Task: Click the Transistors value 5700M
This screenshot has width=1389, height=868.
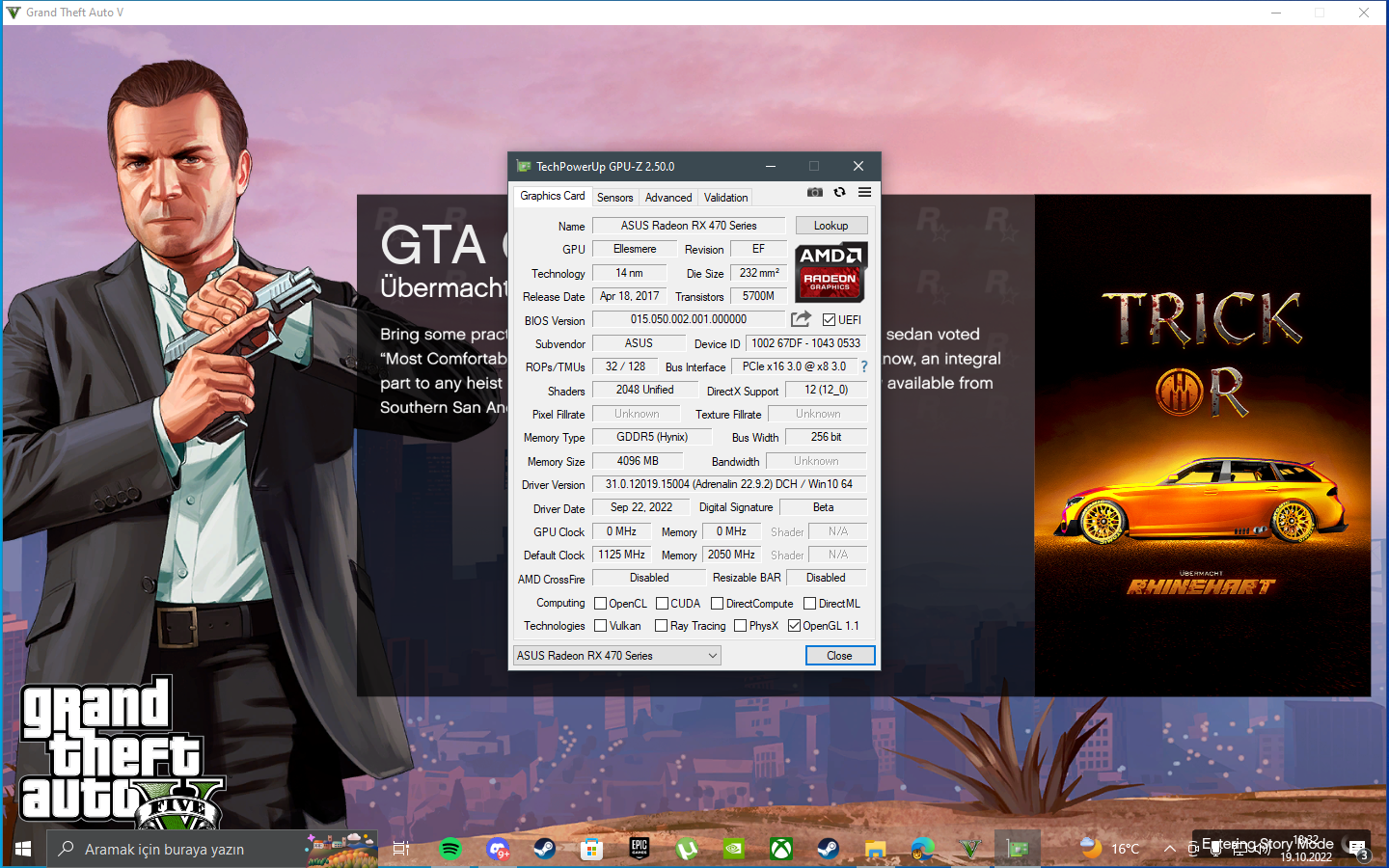Action: 758,296
